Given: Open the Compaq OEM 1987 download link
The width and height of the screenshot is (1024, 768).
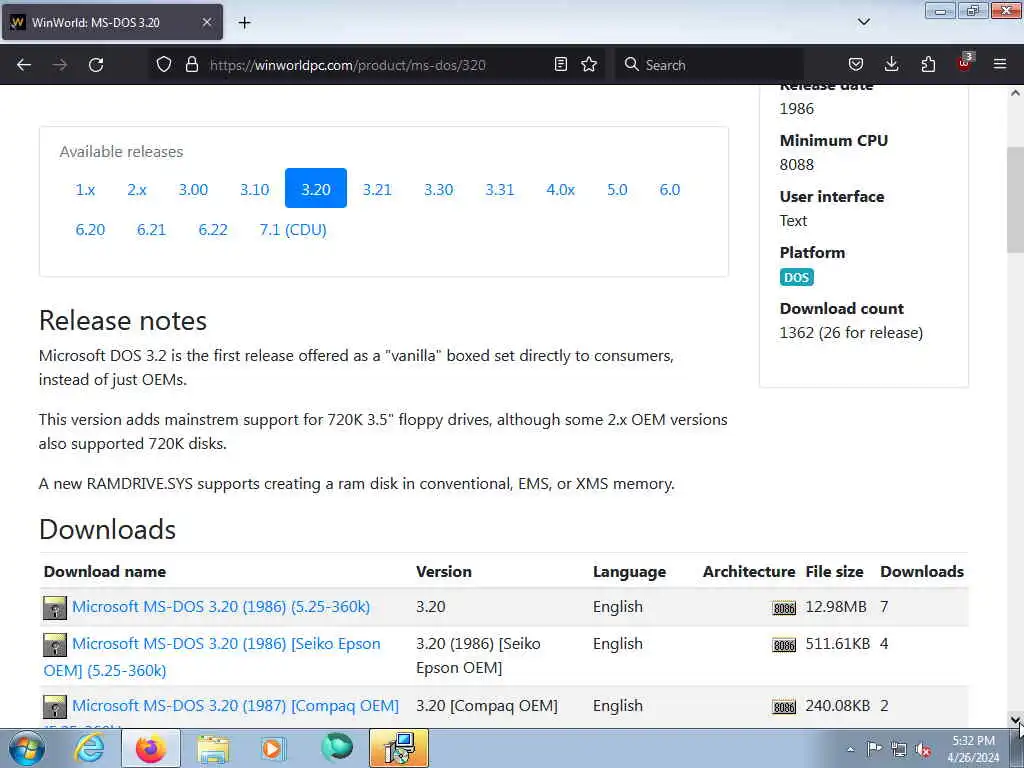Looking at the screenshot, I should point(235,706).
